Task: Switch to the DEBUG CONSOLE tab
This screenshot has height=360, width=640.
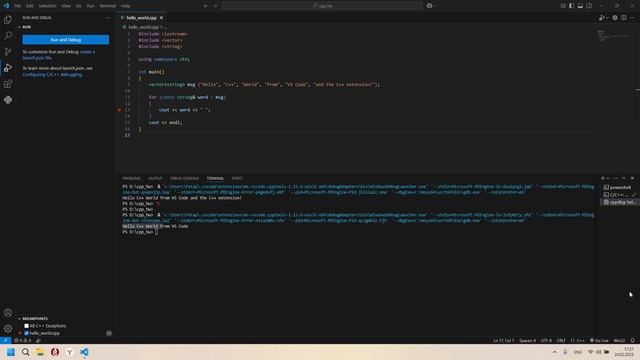Action: [184, 178]
